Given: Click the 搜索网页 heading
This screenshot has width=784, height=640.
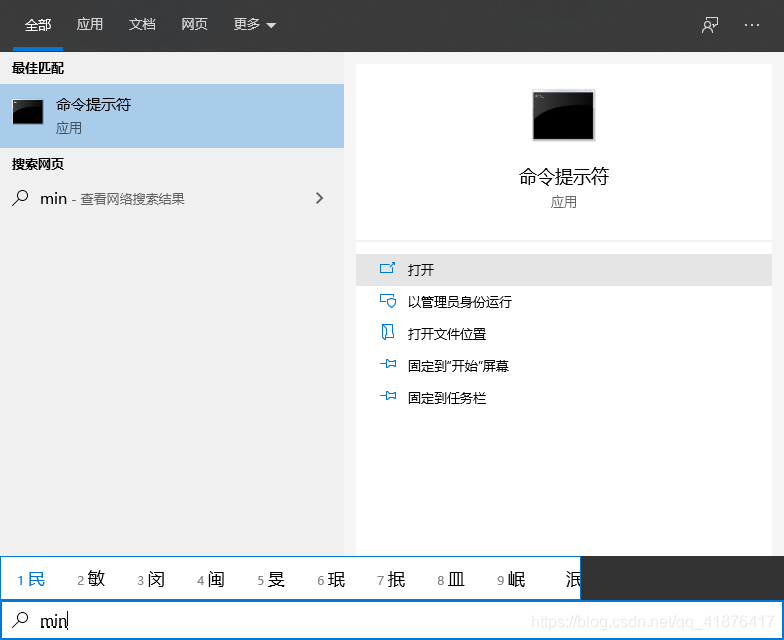Looking at the screenshot, I should click(38, 164).
